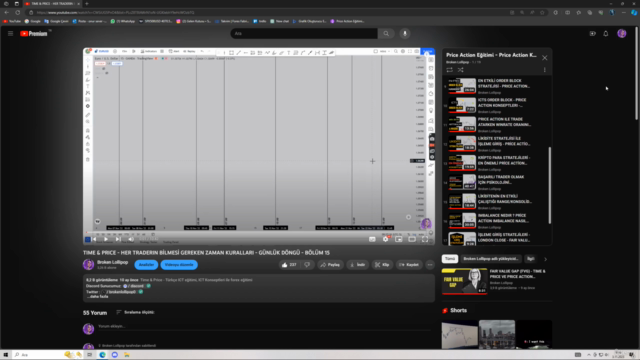
Task: Toggle theater mode
Action: [412, 239]
